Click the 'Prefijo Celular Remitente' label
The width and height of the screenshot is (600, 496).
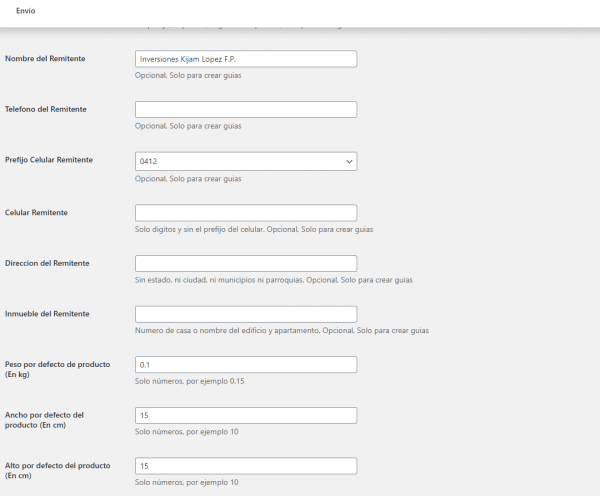(49, 160)
